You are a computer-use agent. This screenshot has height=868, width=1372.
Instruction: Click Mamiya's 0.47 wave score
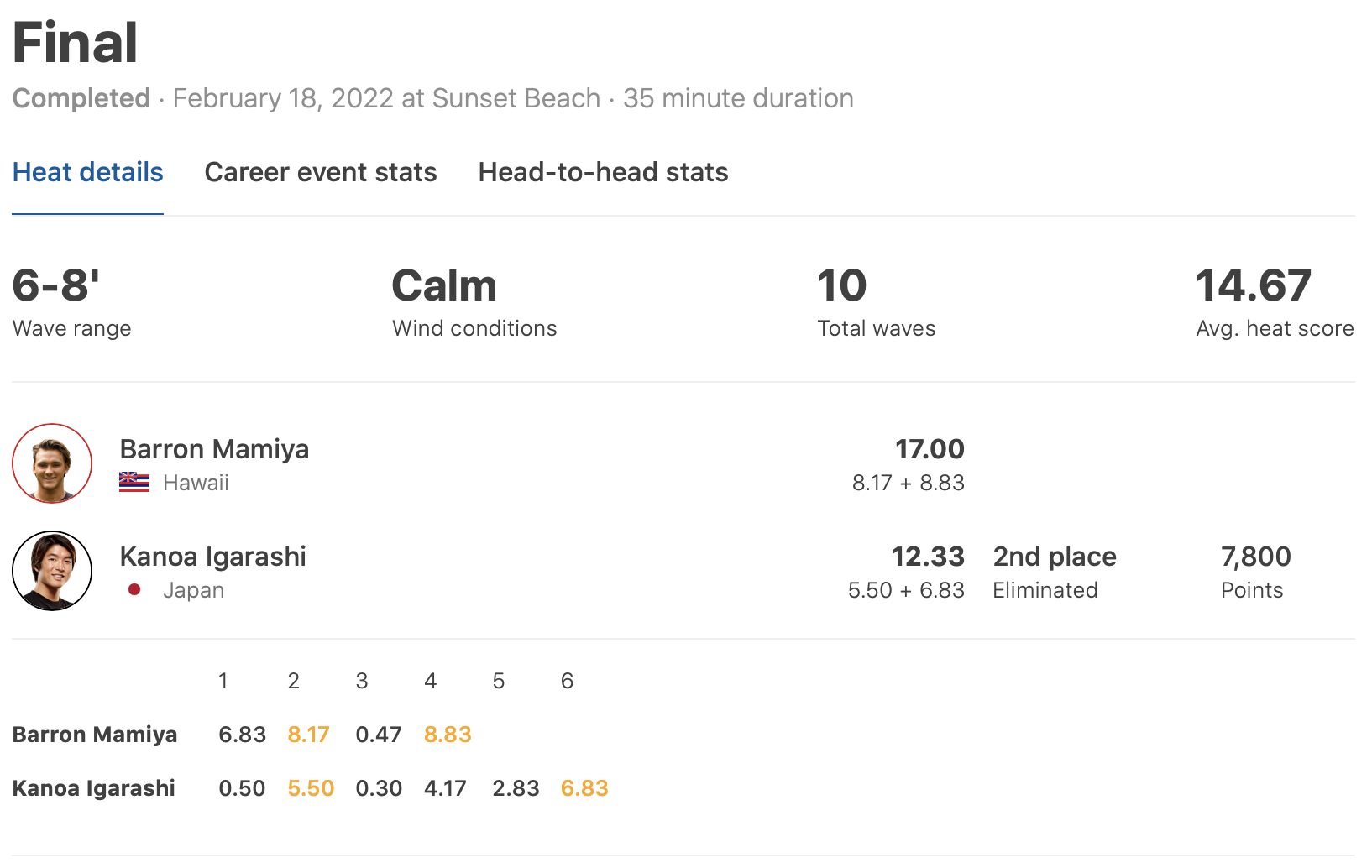point(379,735)
